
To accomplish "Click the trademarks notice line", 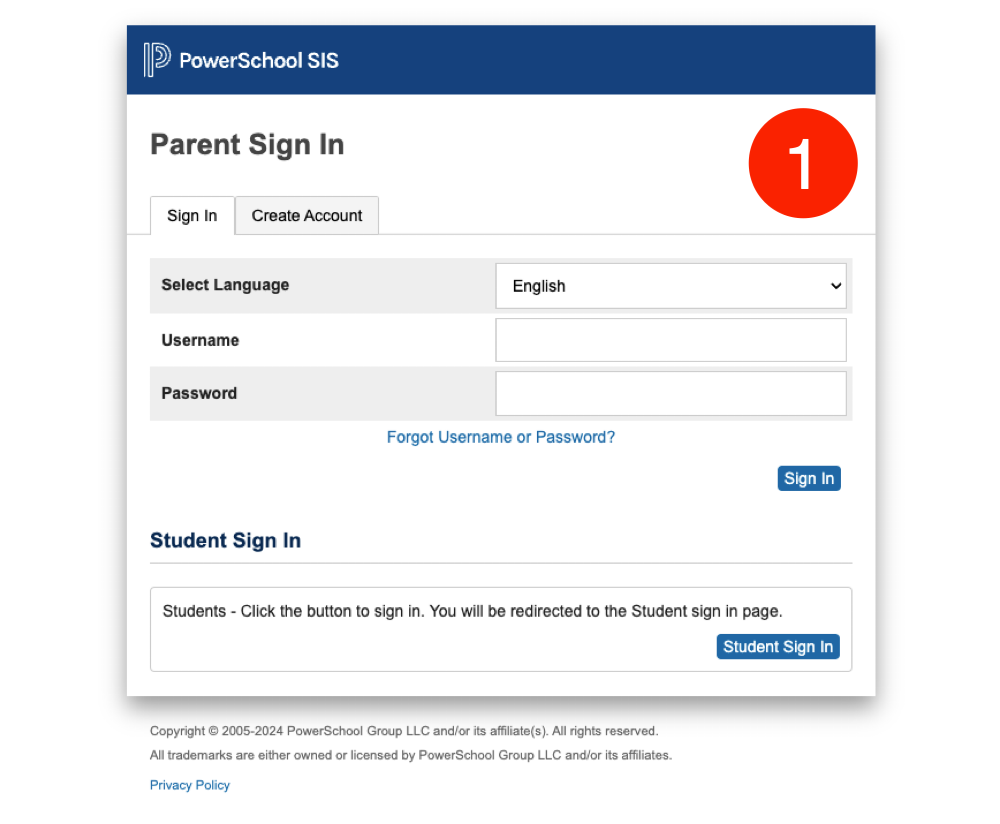I will click(411, 755).
